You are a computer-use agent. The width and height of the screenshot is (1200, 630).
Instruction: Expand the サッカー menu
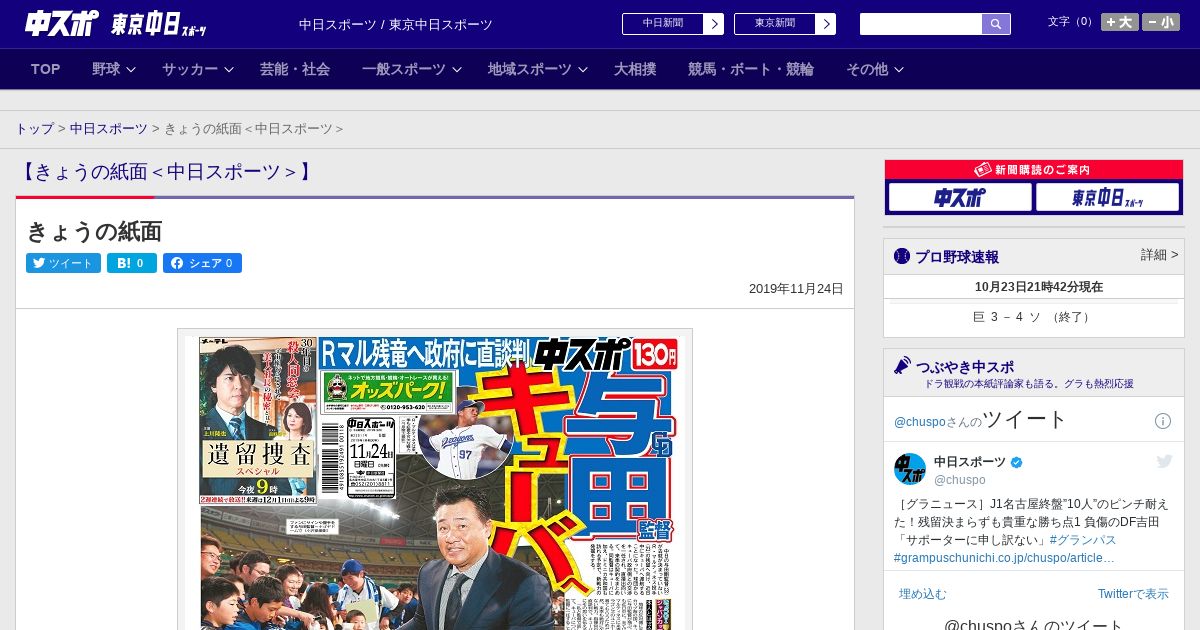point(198,69)
